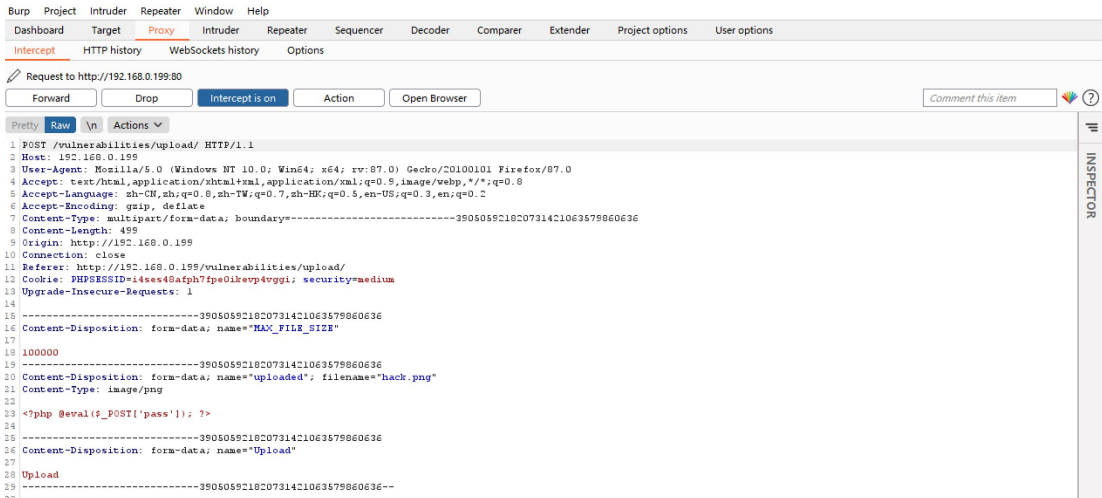Switch to HTTP history tab
This screenshot has height=498, width=1102.
[112, 50]
